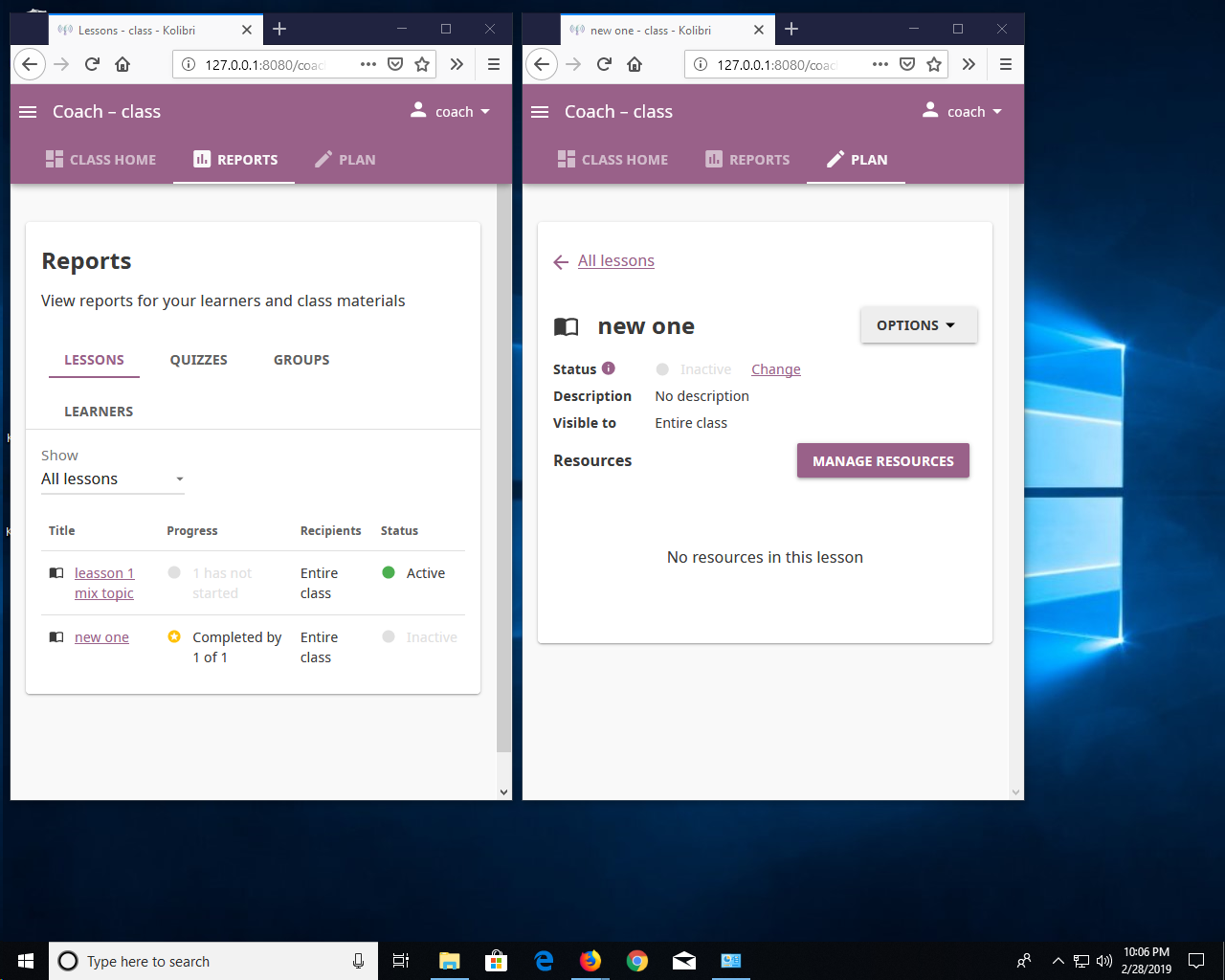The height and width of the screenshot is (980, 1225).
Task: Show more tools chevrons in left browser
Action: 457,64
